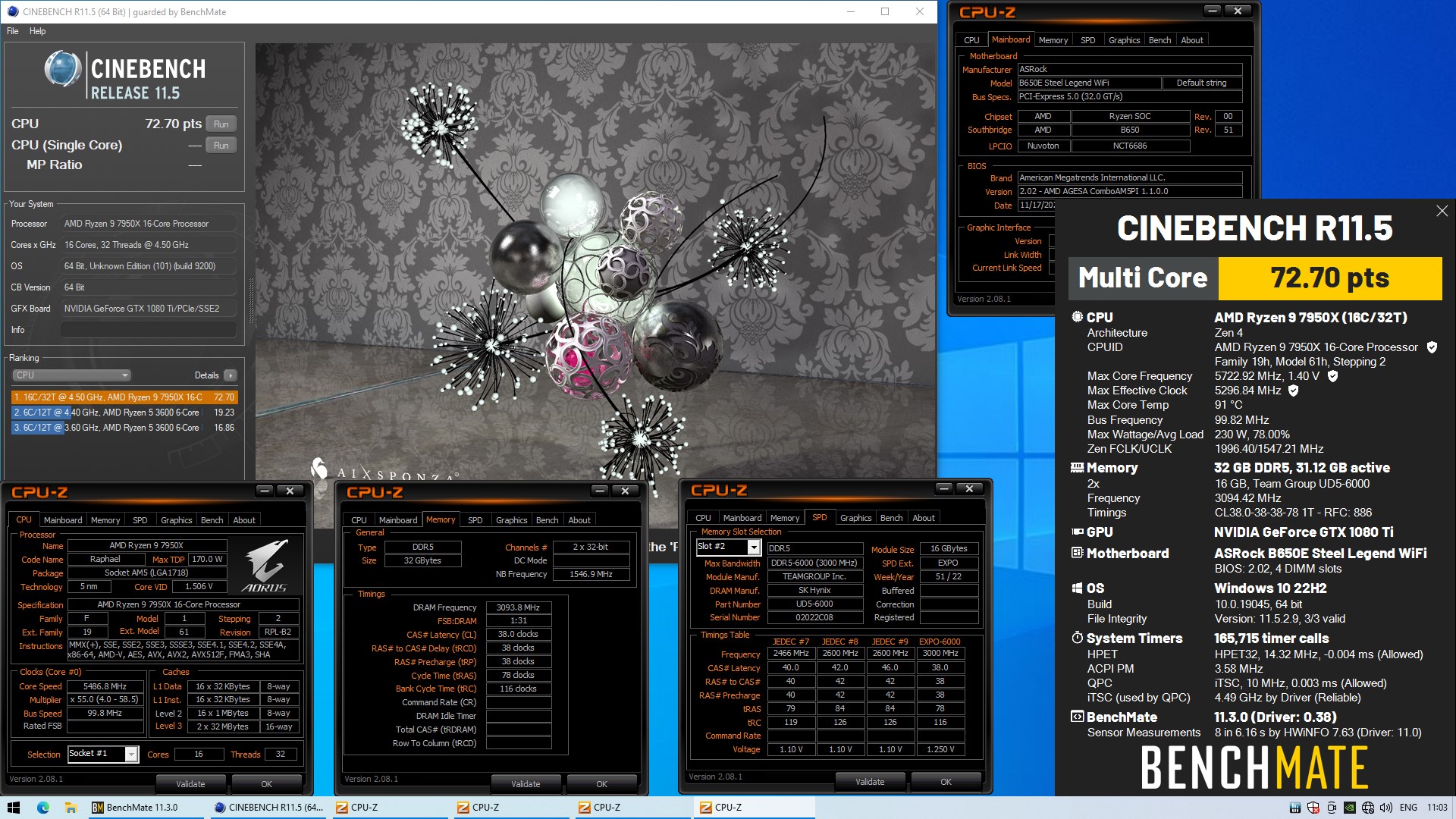Click the System Timers clock icon
This screenshot has width=1456, height=819.
(1077, 638)
